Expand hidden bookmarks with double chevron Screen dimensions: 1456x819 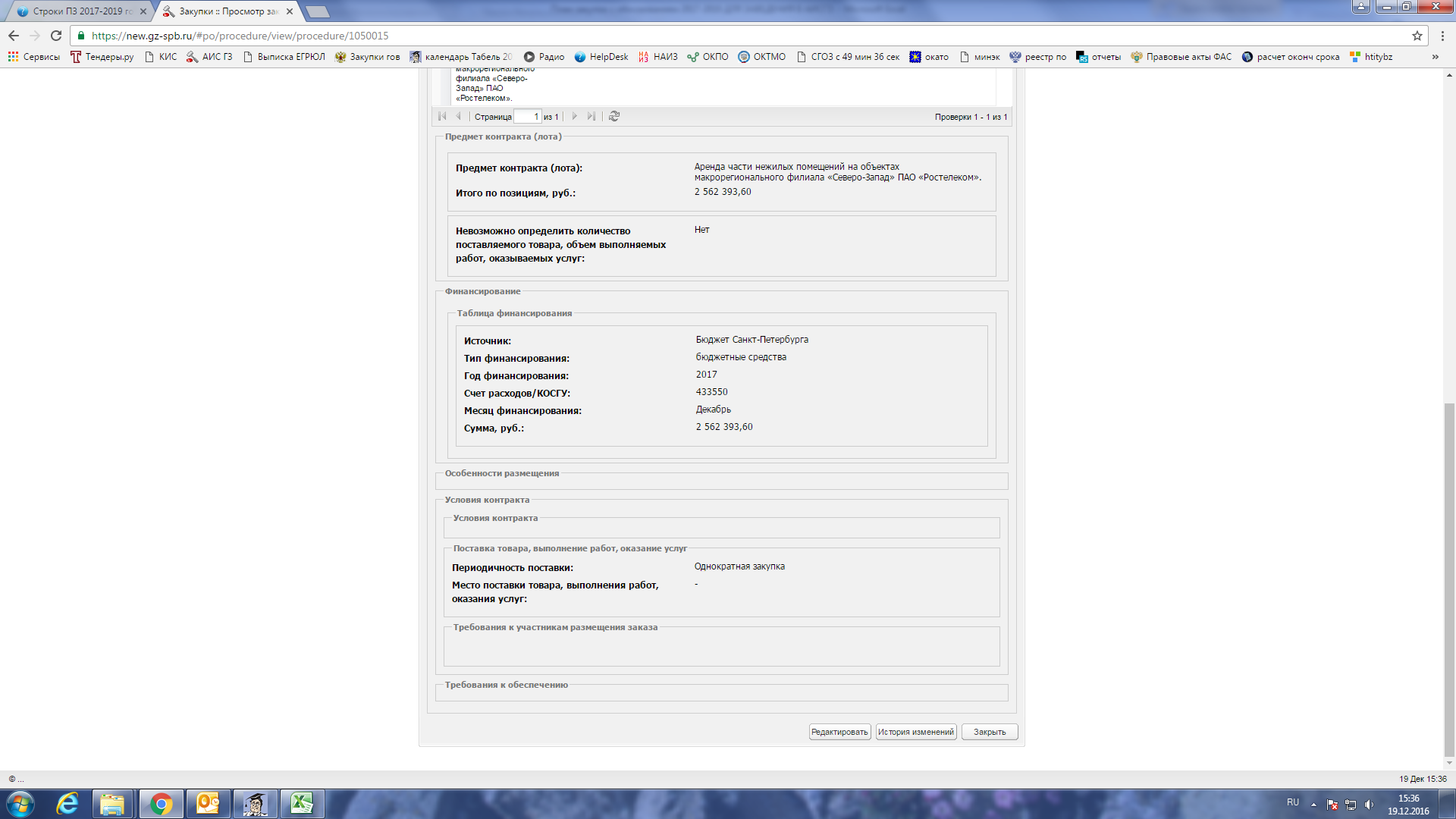tap(1435, 57)
